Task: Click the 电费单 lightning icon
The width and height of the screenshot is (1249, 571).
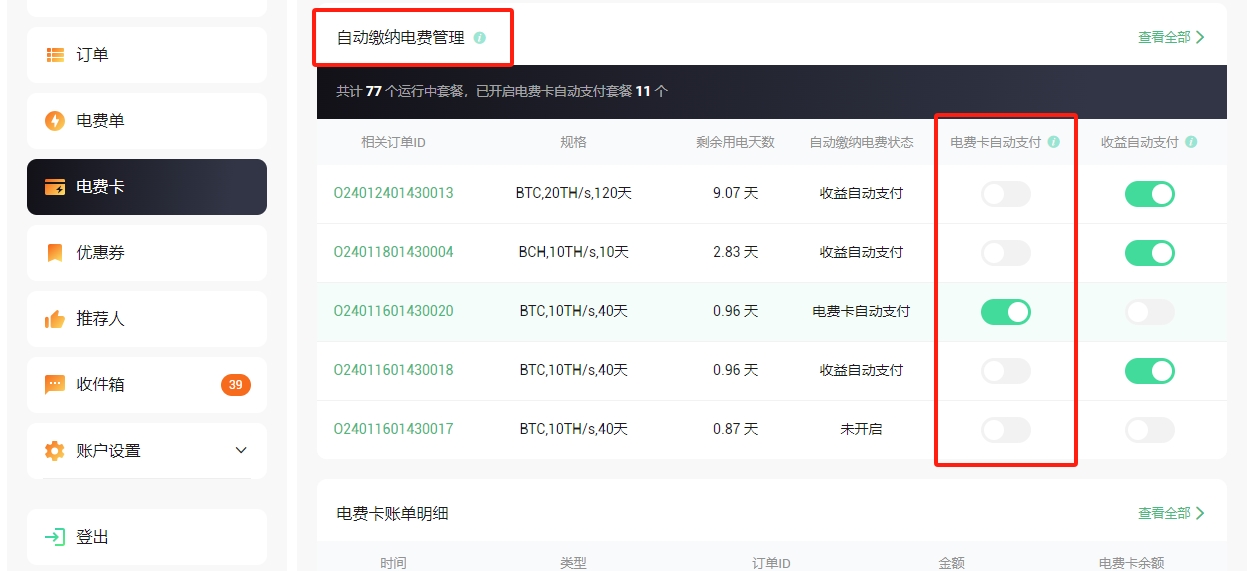Action: click(x=55, y=121)
